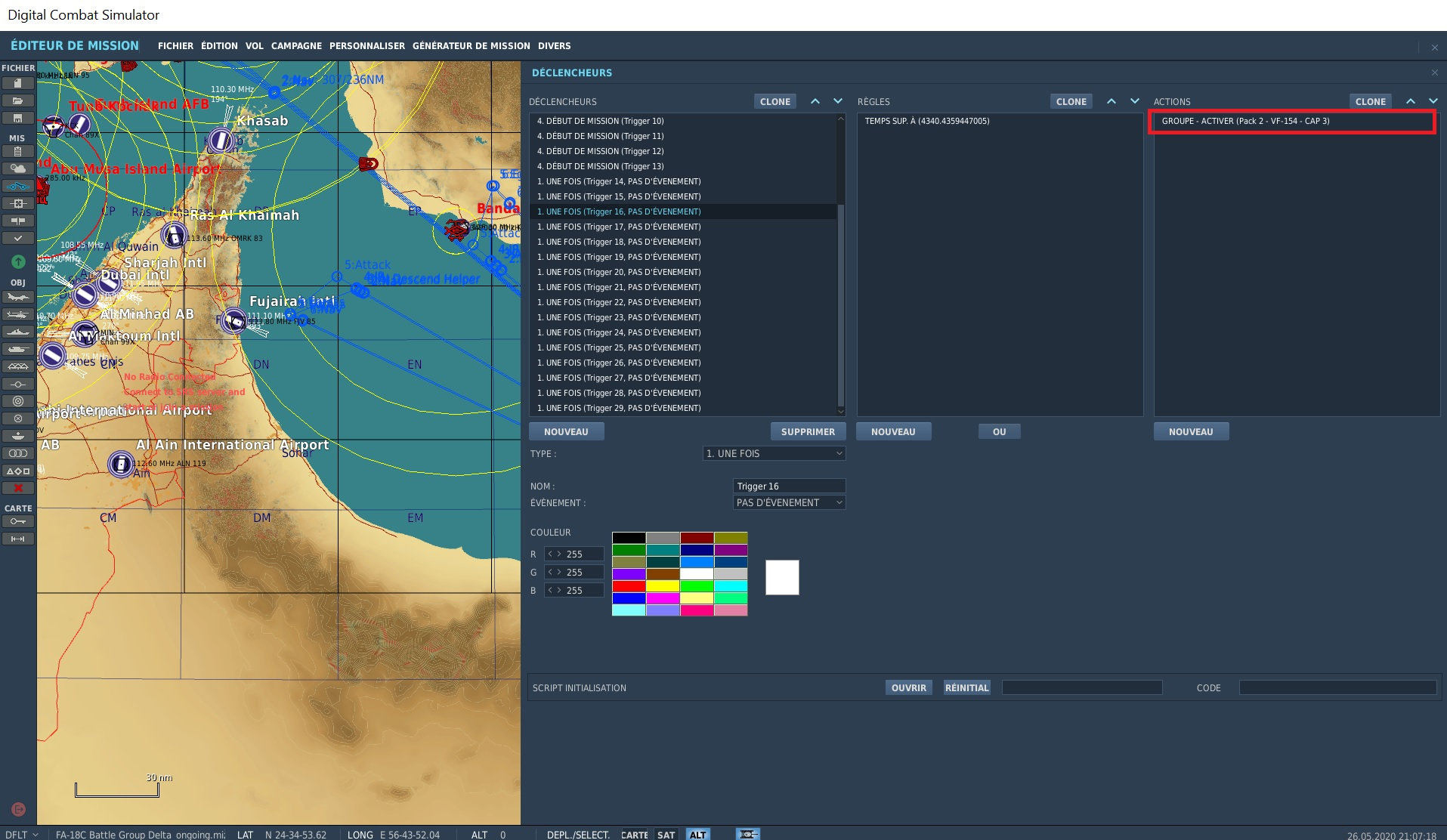Image resolution: width=1447 pixels, height=840 pixels.
Task: Open the PERSONNALISER menu
Action: coord(367,46)
